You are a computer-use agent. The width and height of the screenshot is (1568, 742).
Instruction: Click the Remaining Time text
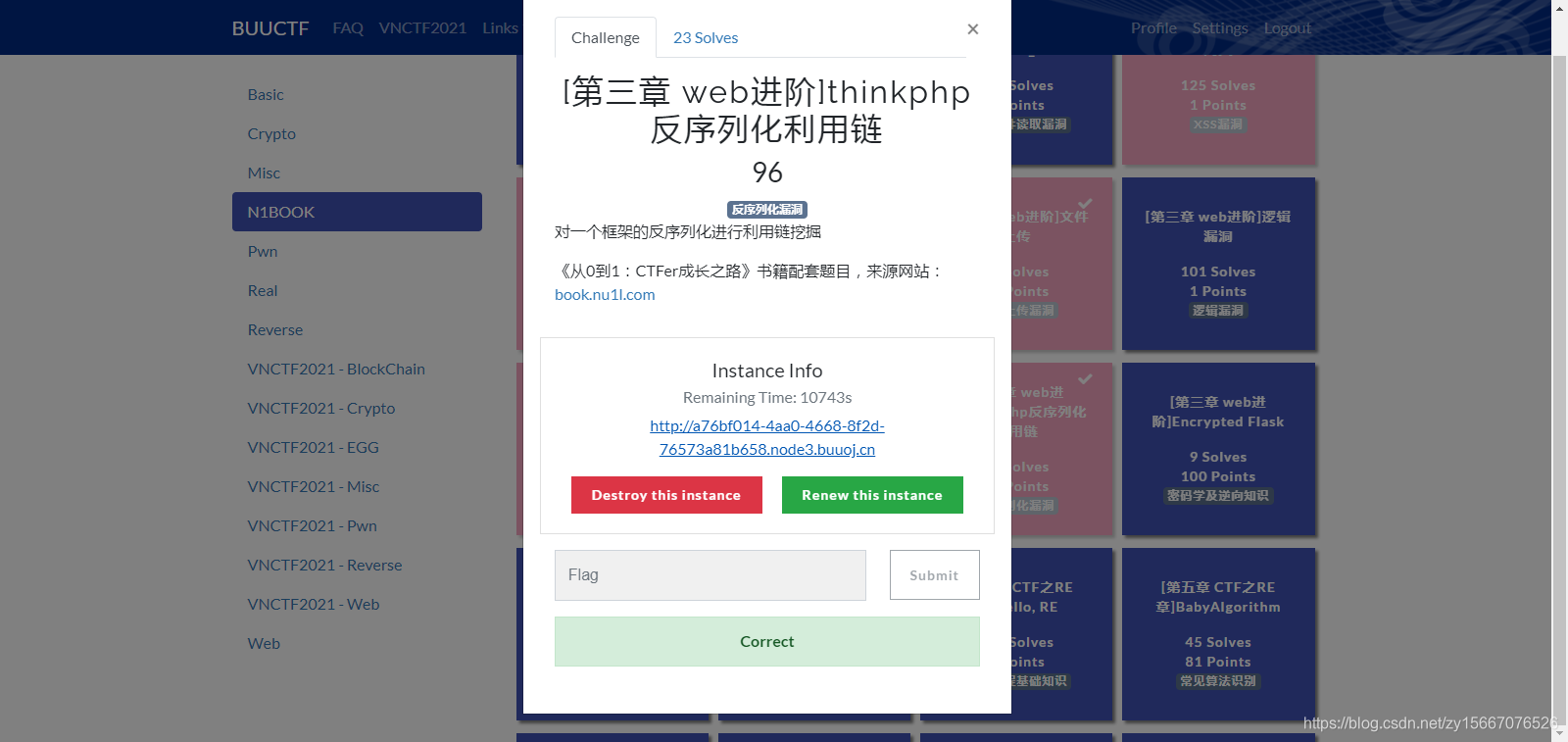pos(767,397)
